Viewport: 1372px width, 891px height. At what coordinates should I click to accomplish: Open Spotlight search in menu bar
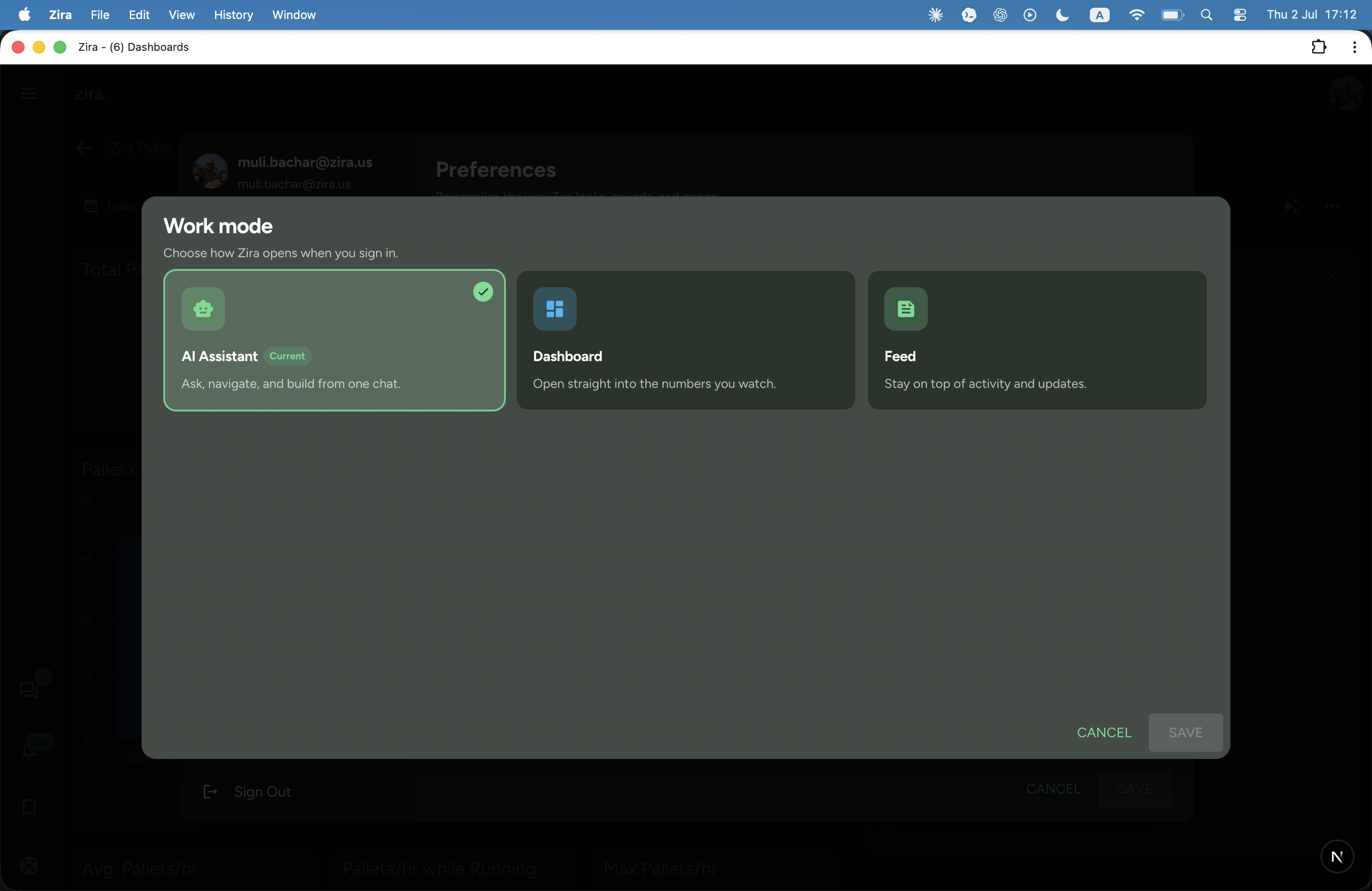click(1206, 15)
